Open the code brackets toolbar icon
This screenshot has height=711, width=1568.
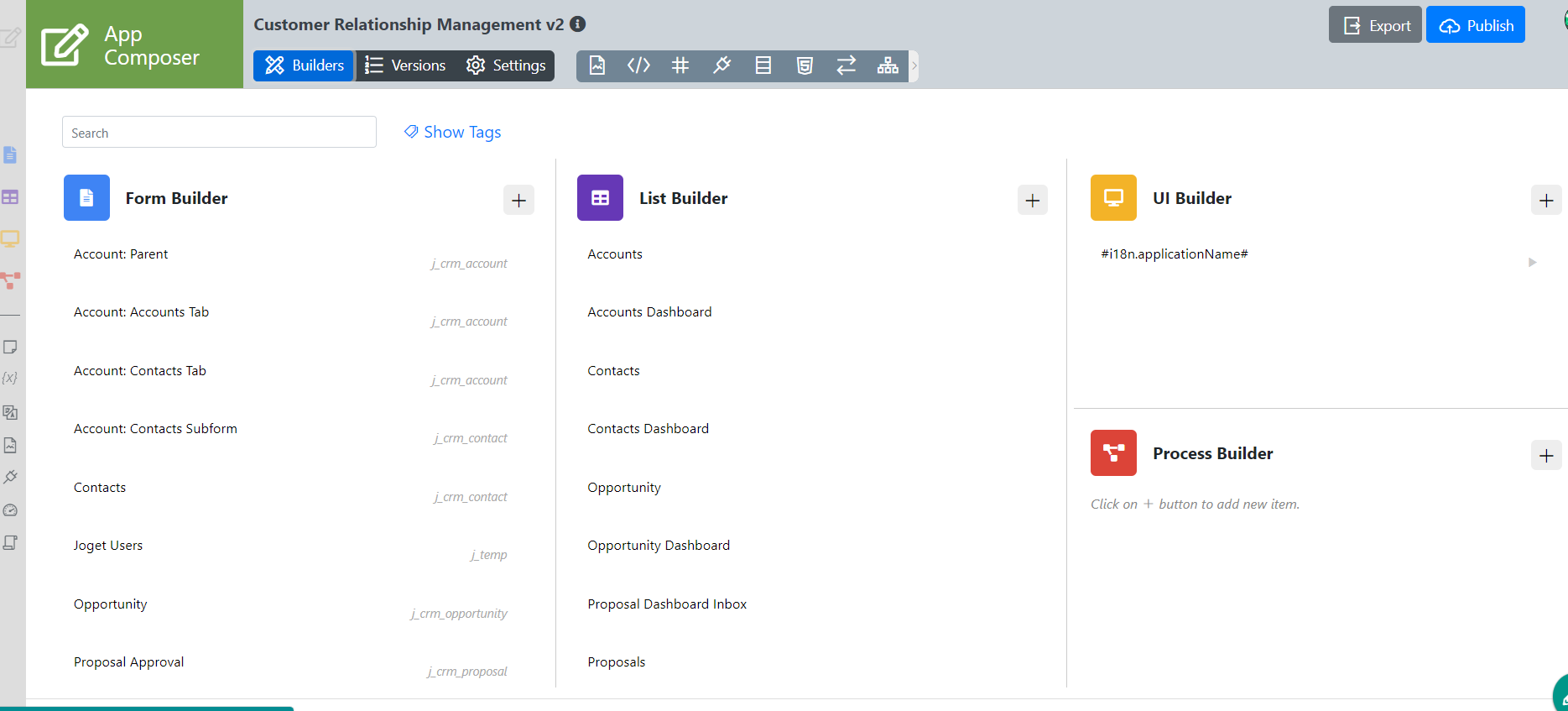coord(638,65)
